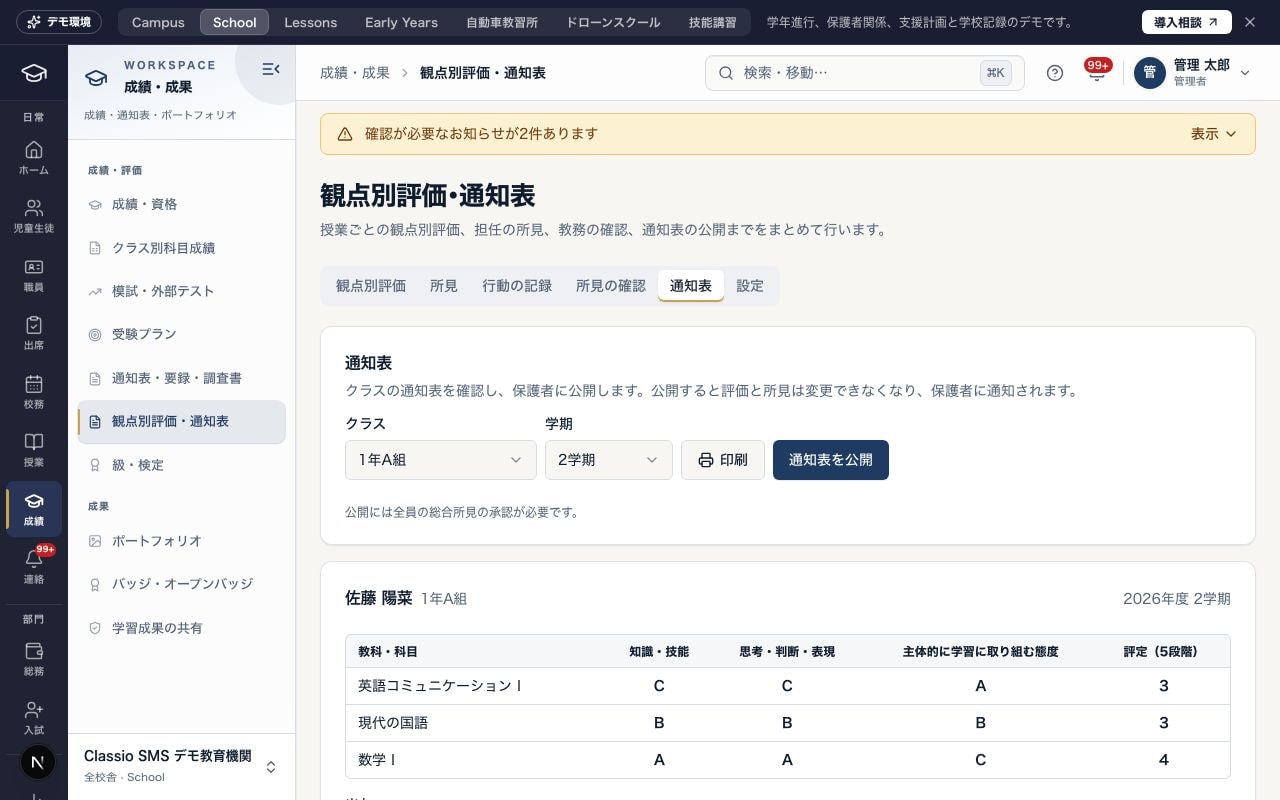Click the graduation cap logo
This screenshot has height=800, width=1280.
(x=34, y=73)
